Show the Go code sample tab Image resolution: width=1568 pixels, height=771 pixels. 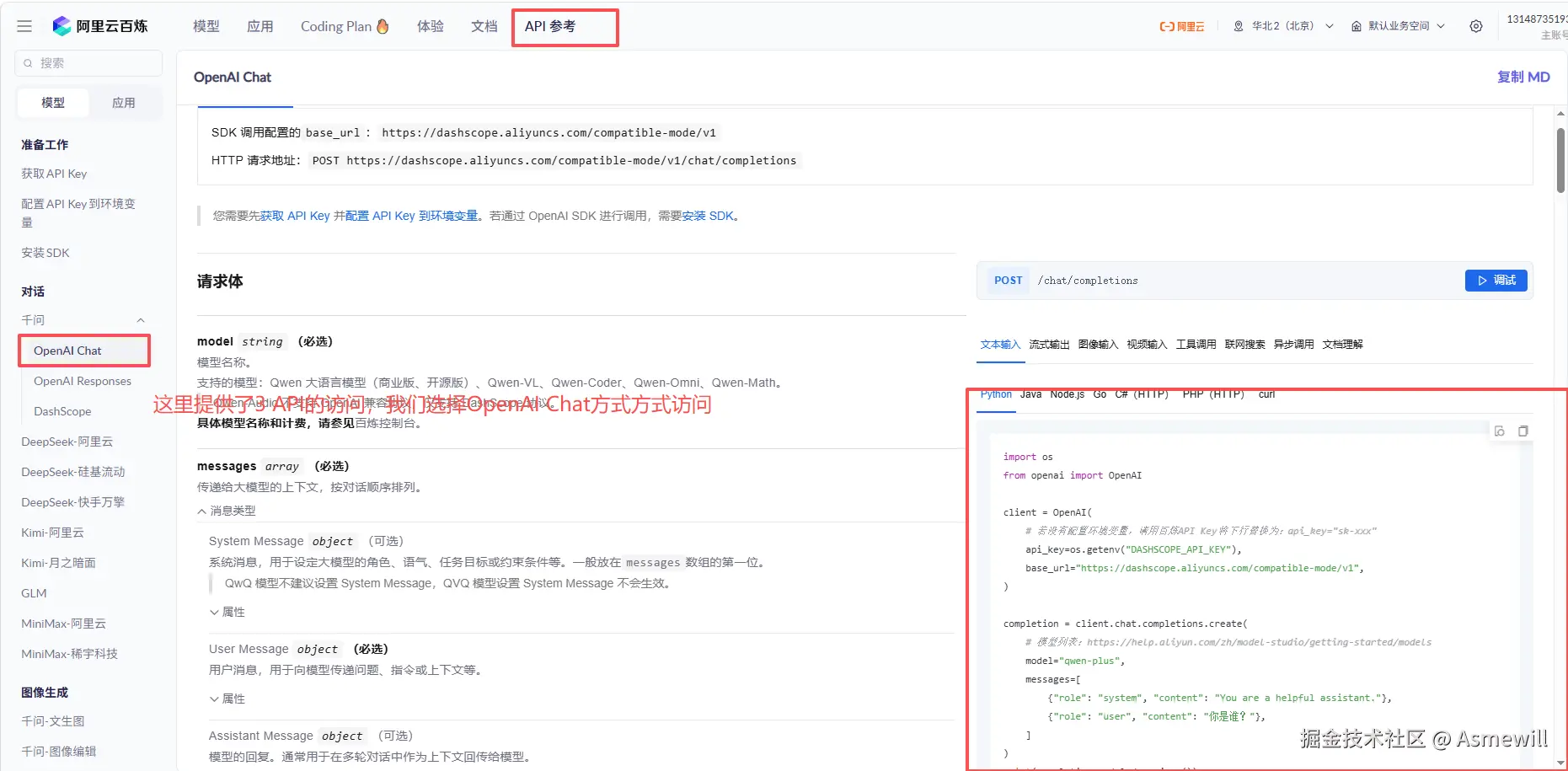click(x=1100, y=394)
